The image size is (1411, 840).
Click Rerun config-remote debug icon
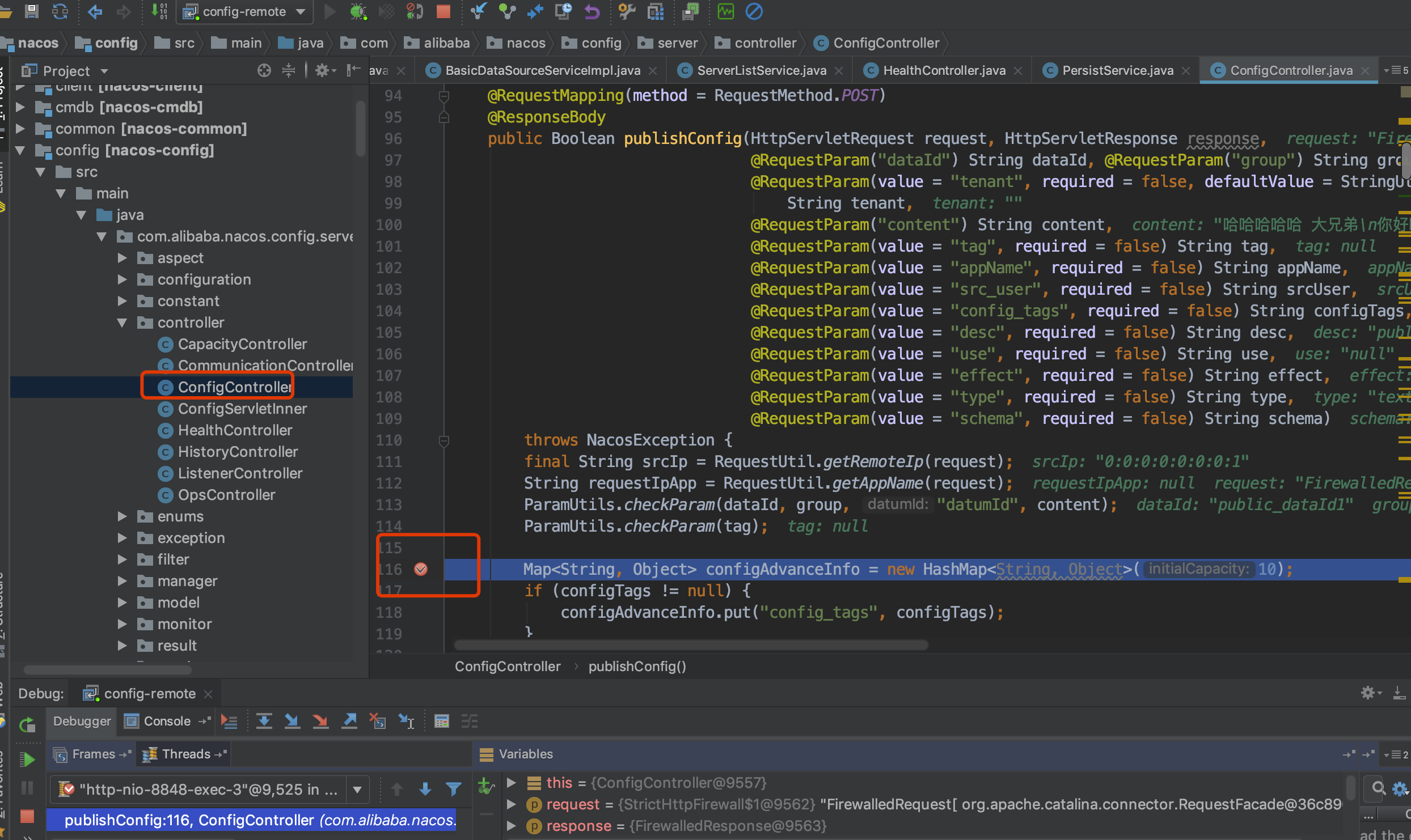[27, 724]
